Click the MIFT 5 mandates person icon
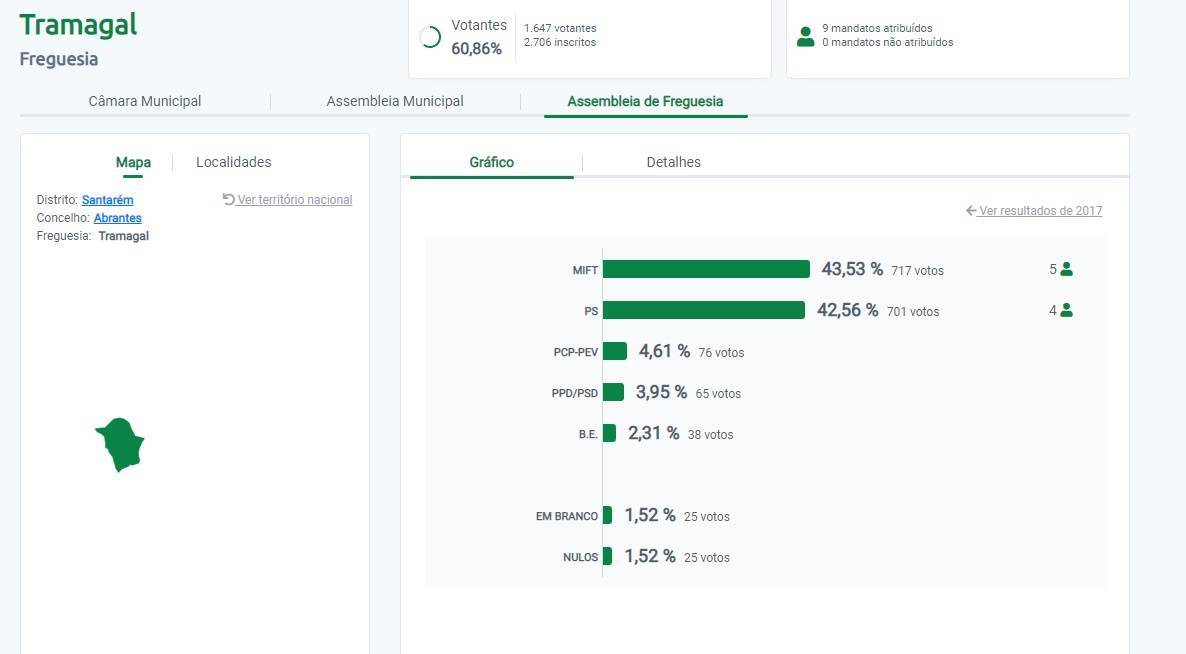Screen dimensions: 1186x654 [1066, 269]
